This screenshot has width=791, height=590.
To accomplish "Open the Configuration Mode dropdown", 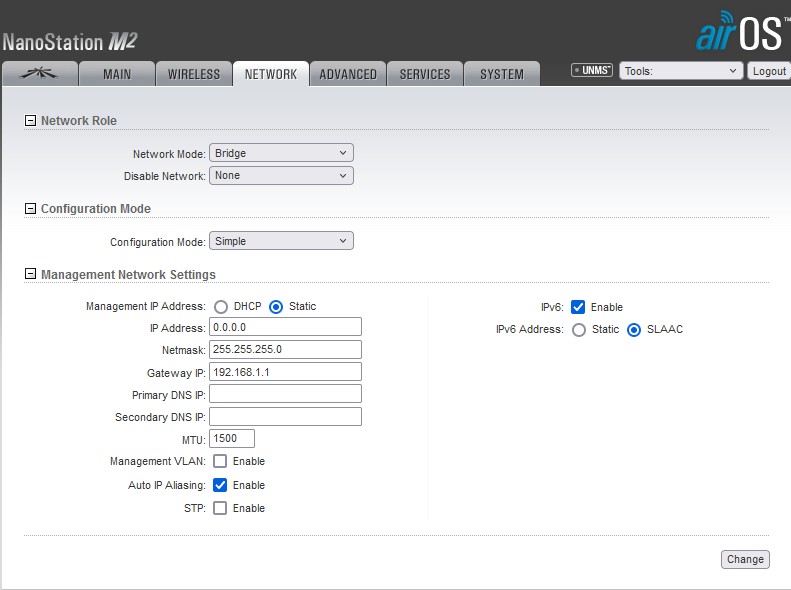I will 281,241.
